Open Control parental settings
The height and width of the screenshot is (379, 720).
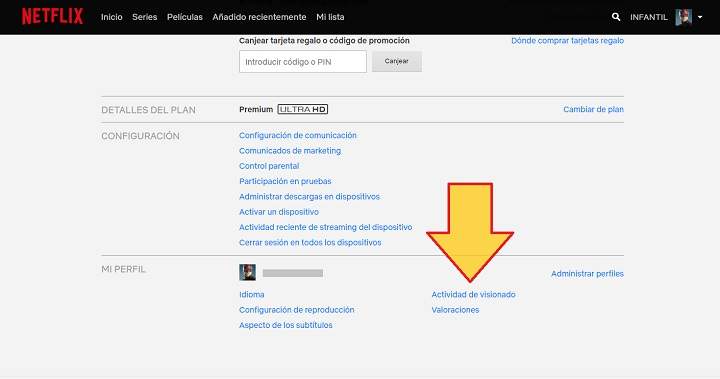(x=269, y=166)
